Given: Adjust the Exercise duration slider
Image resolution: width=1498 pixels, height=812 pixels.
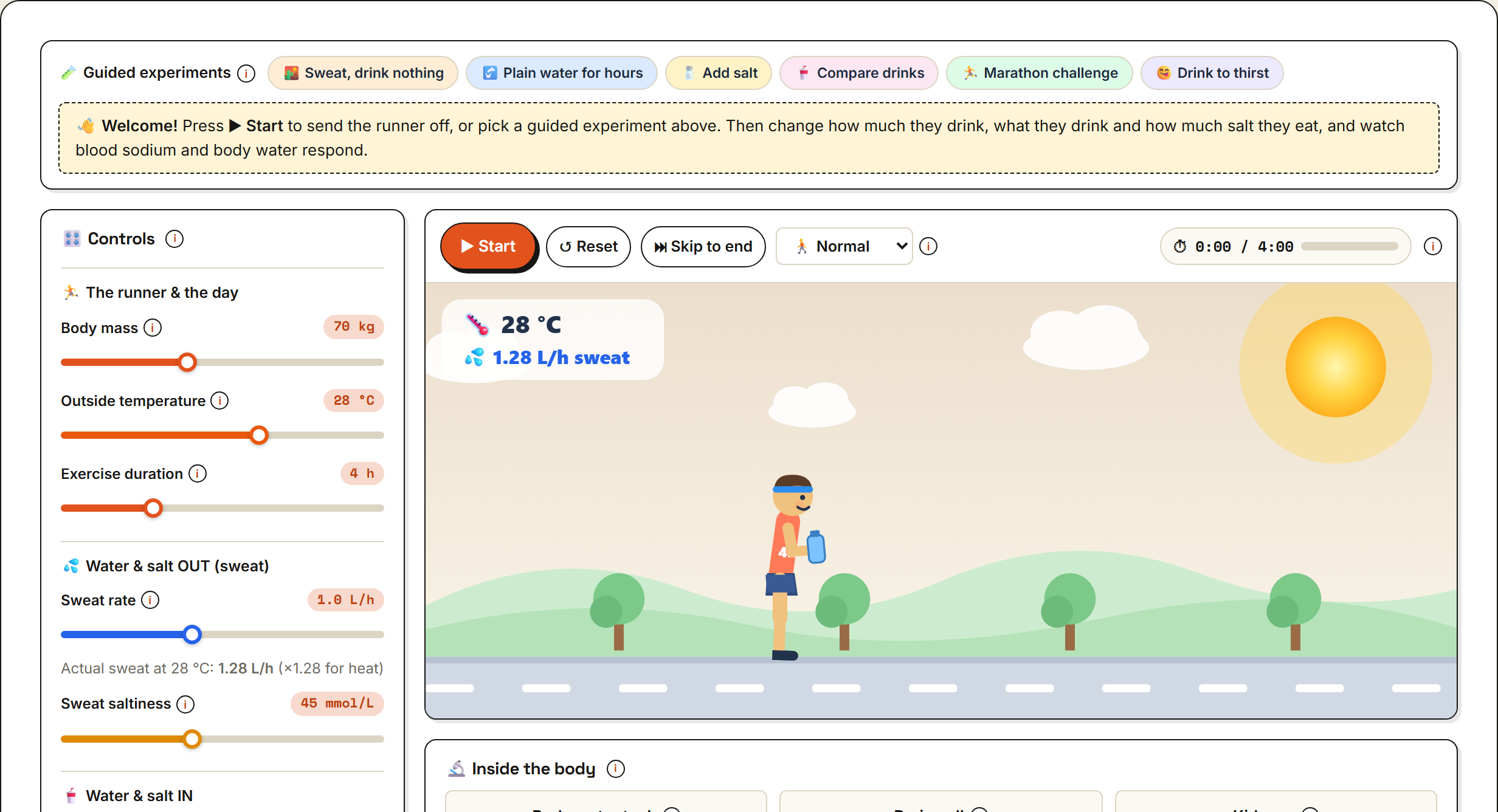Looking at the screenshot, I should pyautogui.click(x=223, y=508).
